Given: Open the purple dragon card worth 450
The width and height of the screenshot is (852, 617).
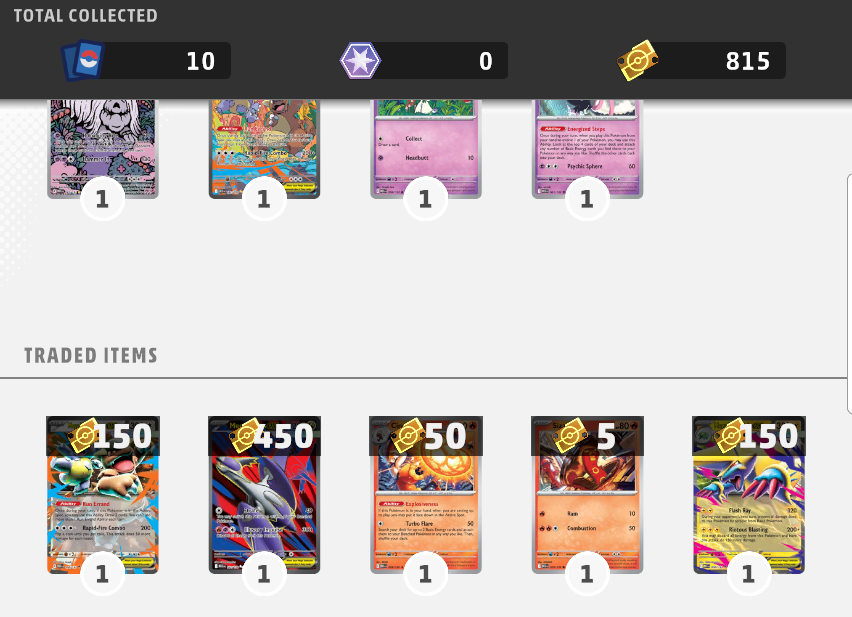Looking at the screenshot, I should 265,495.
